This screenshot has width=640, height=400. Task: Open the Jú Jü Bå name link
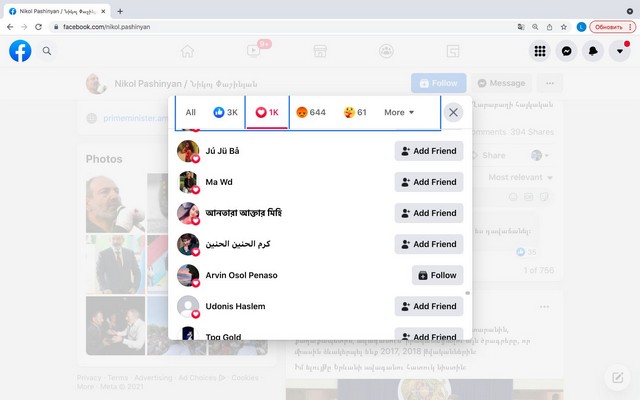click(222, 151)
